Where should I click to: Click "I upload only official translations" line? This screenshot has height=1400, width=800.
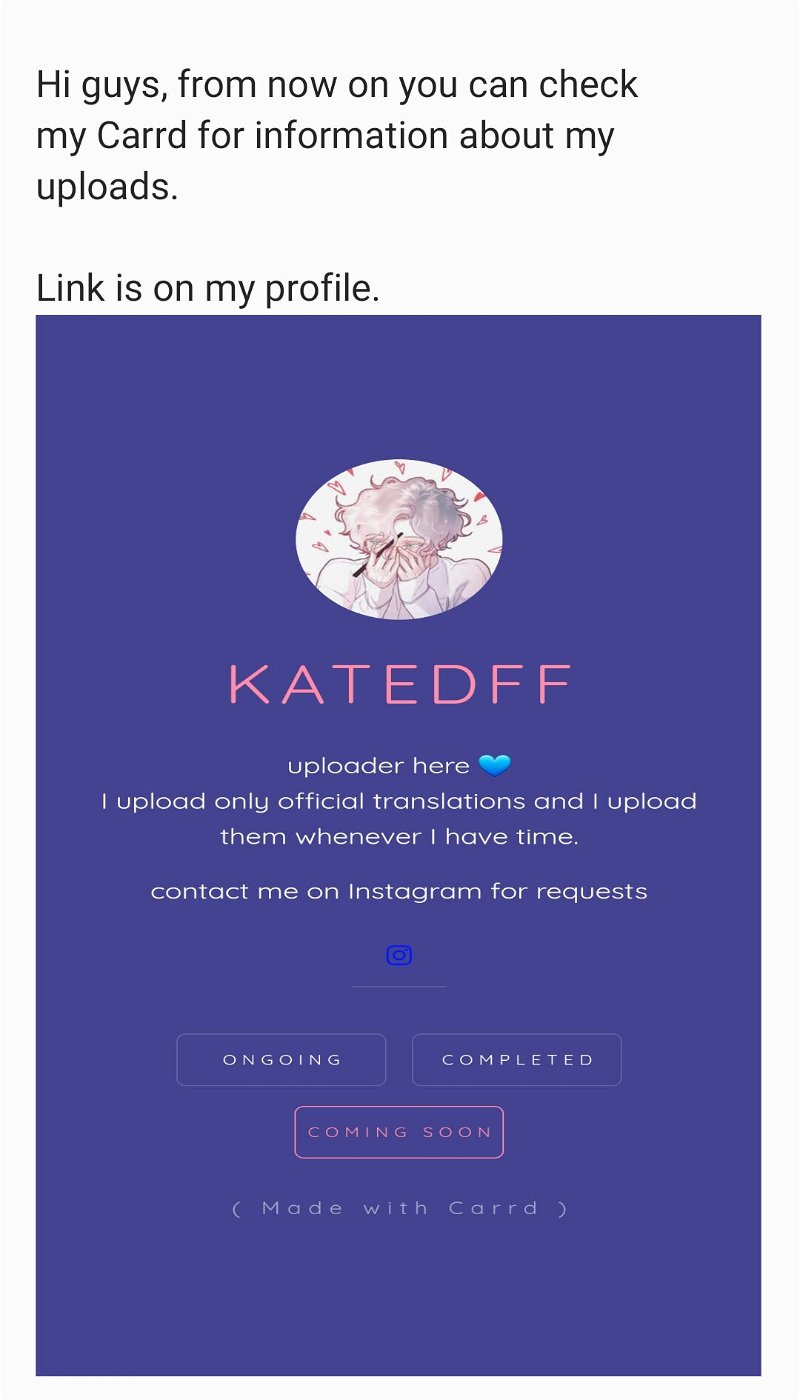pos(399,801)
